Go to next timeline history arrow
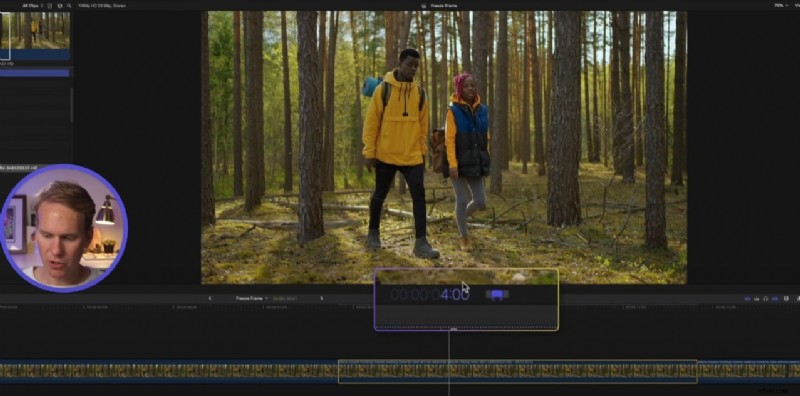The height and width of the screenshot is (396, 800). (x=321, y=298)
